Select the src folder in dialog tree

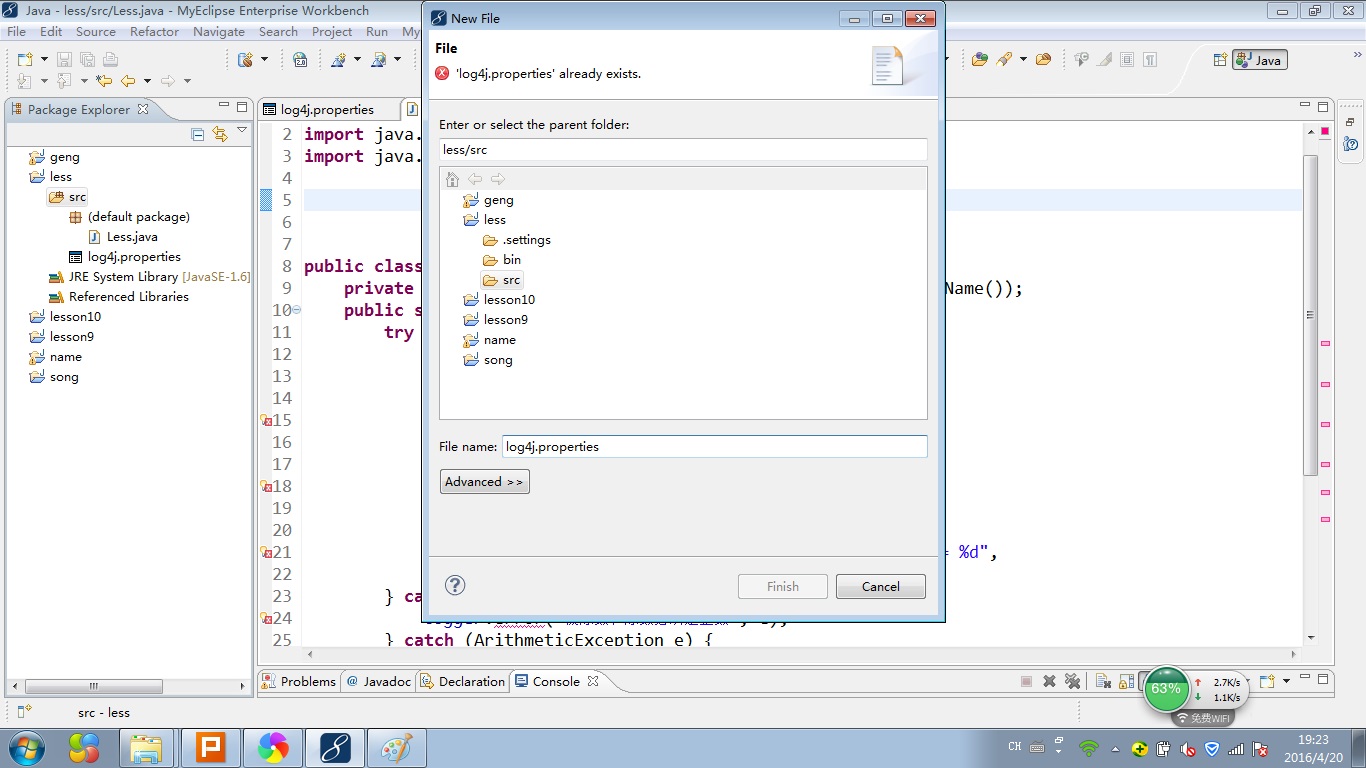pyautogui.click(x=502, y=280)
